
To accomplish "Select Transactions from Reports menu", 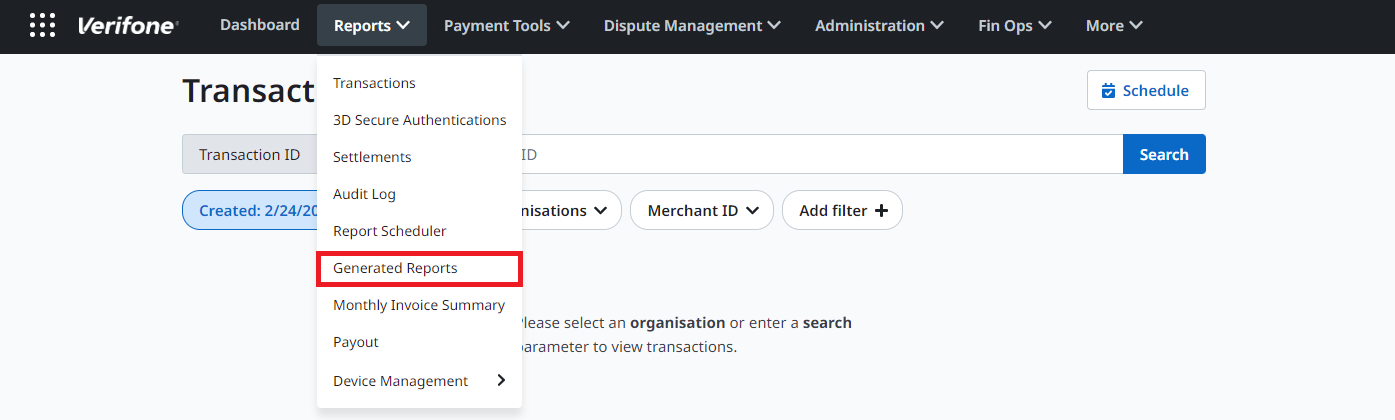I will [x=419, y=83].
